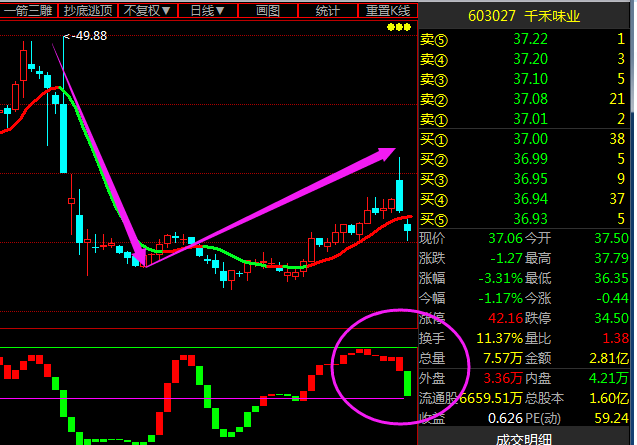Click the 603027 千禾味业 stock title

524,18
